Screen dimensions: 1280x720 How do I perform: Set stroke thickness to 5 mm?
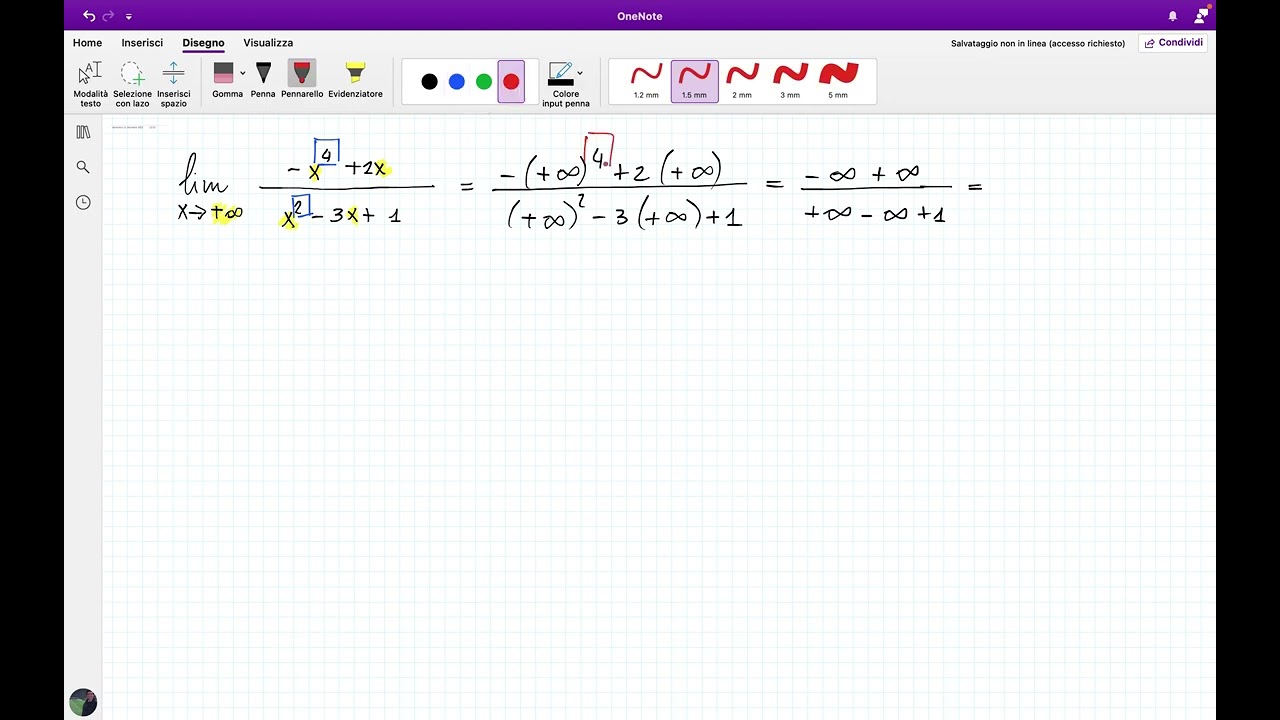tap(838, 81)
